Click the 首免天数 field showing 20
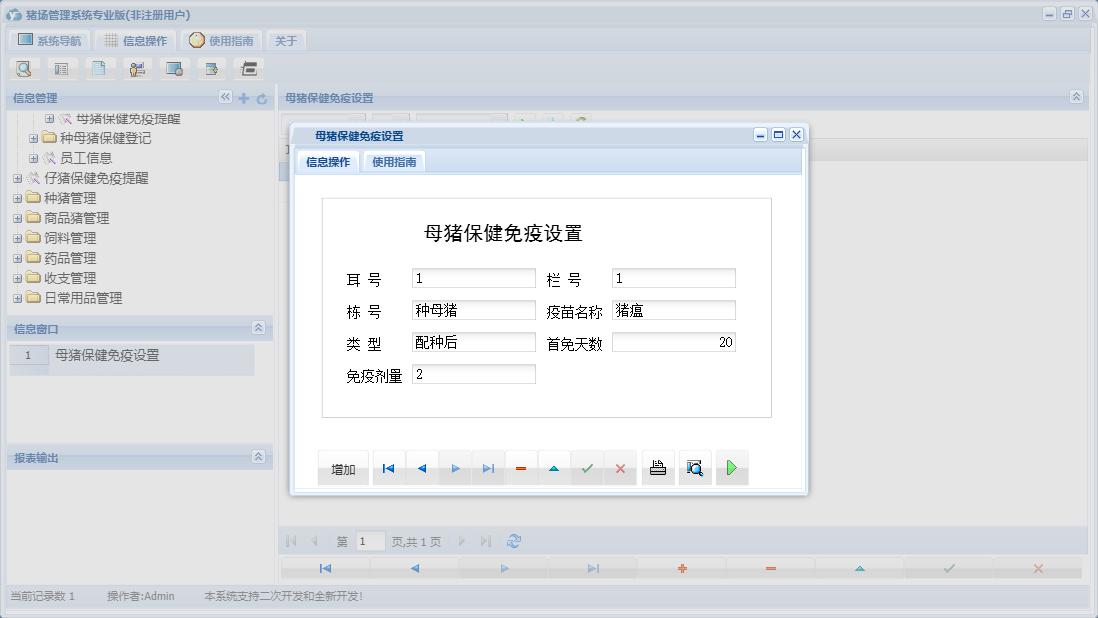Image resolution: width=1098 pixels, height=618 pixels. (674, 342)
